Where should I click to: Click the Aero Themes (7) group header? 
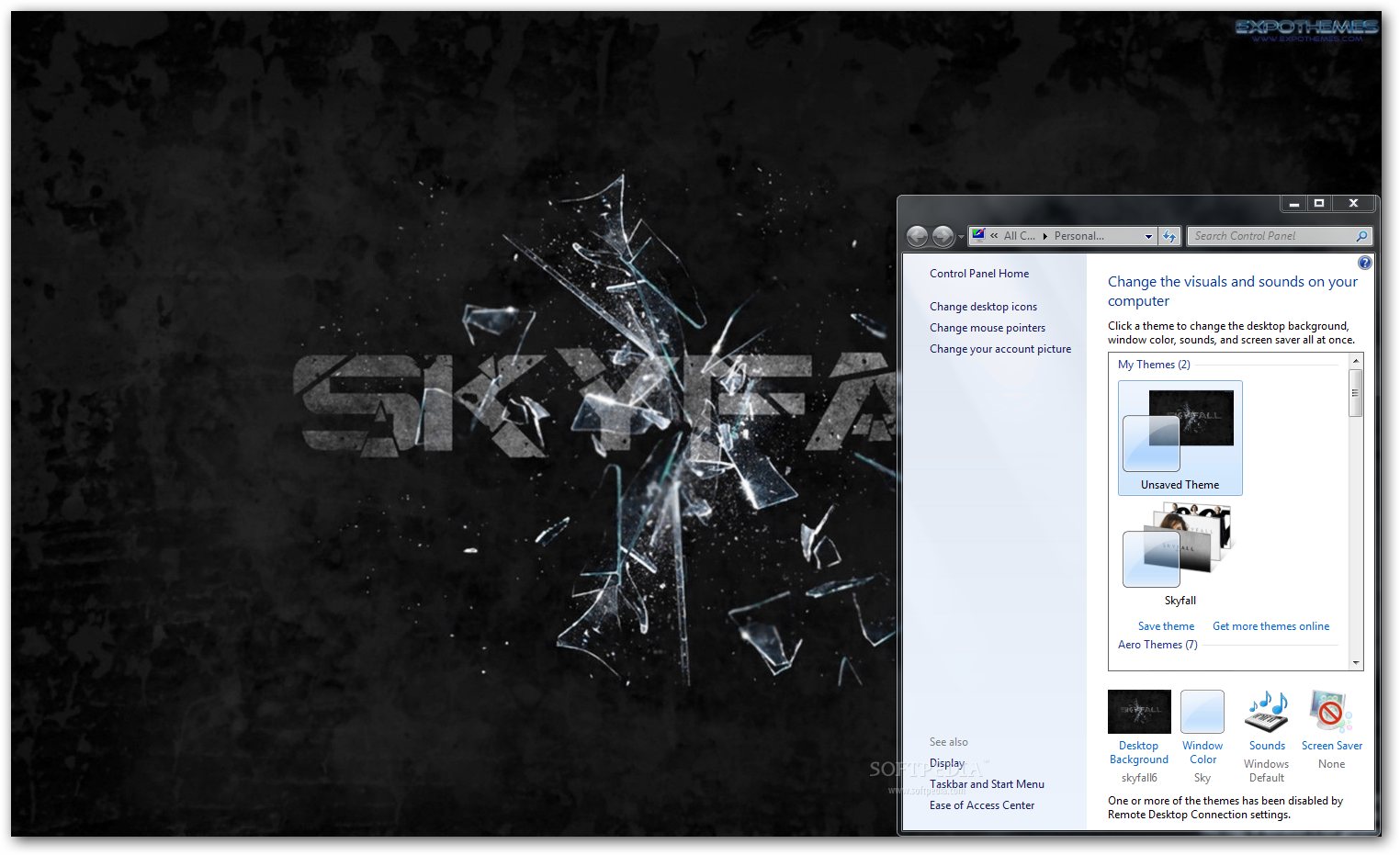pos(1157,645)
